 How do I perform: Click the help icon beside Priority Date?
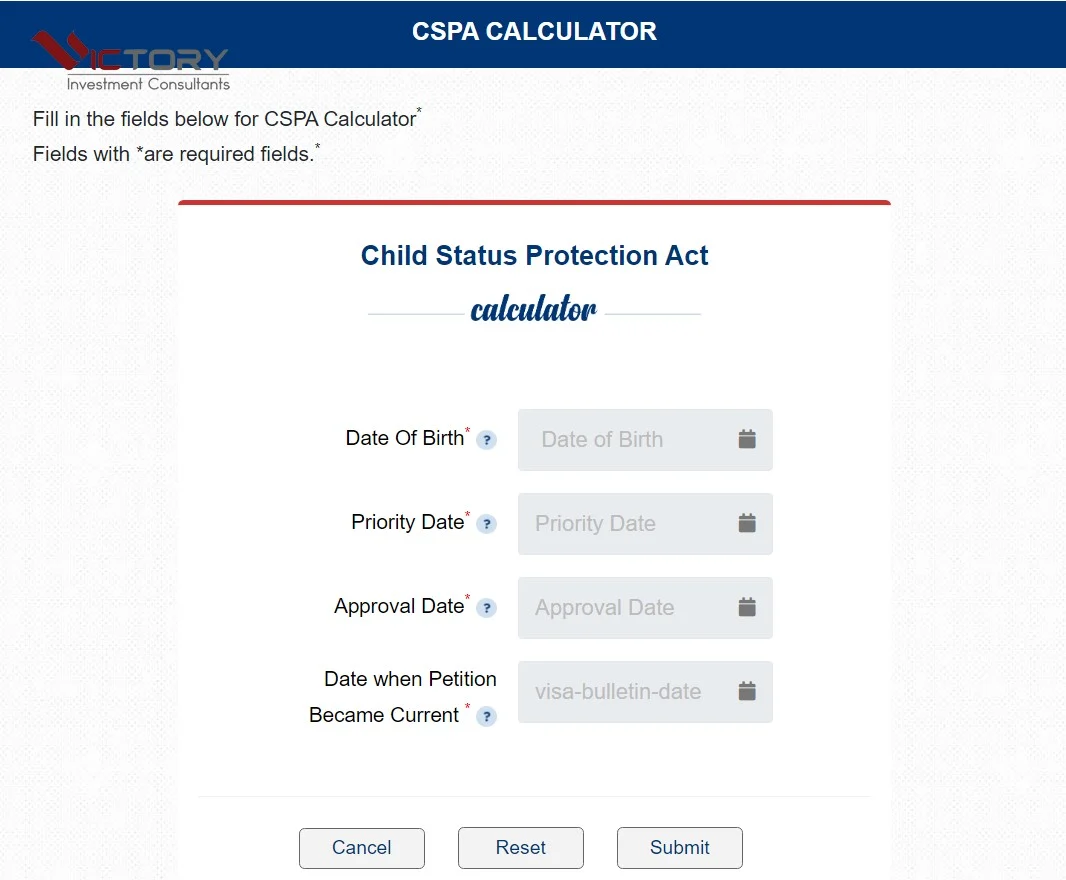[x=486, y=524]
